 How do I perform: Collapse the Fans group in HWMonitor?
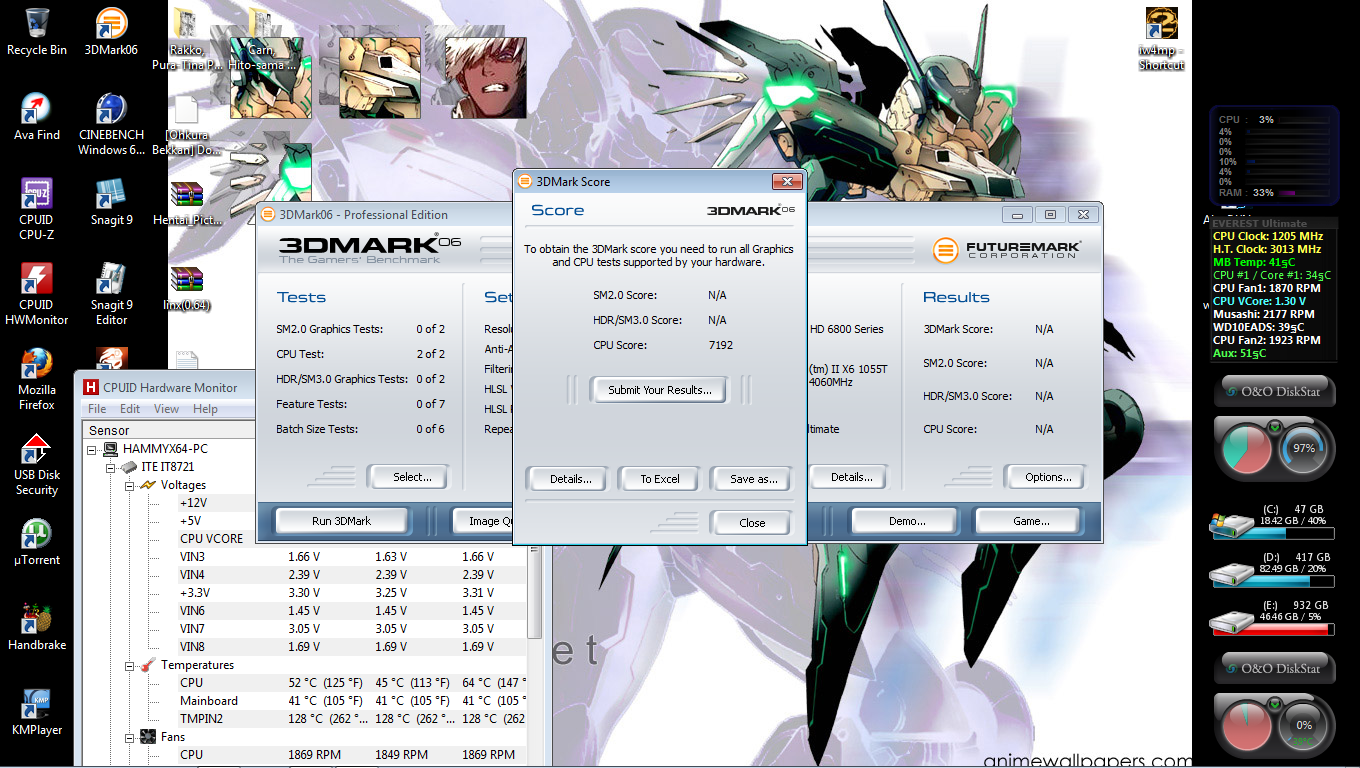coord(130,737)
